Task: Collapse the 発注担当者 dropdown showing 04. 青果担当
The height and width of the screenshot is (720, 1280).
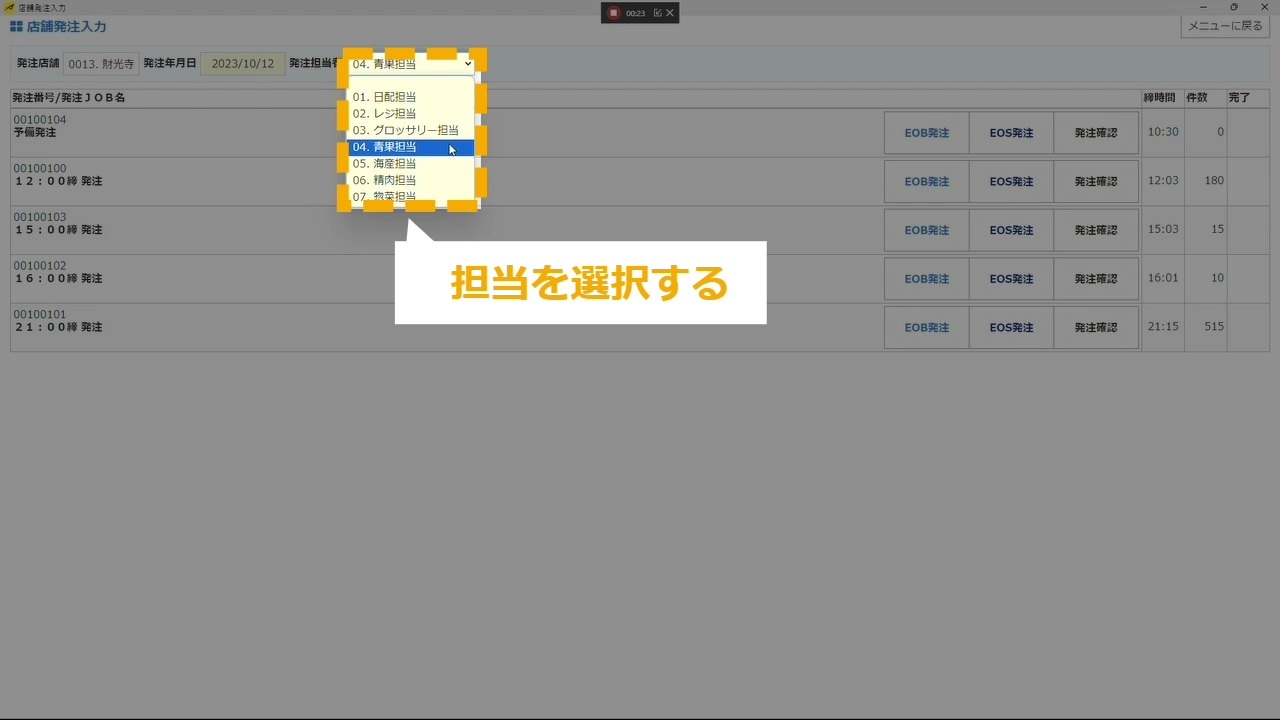Action: (x=411, y=64)
